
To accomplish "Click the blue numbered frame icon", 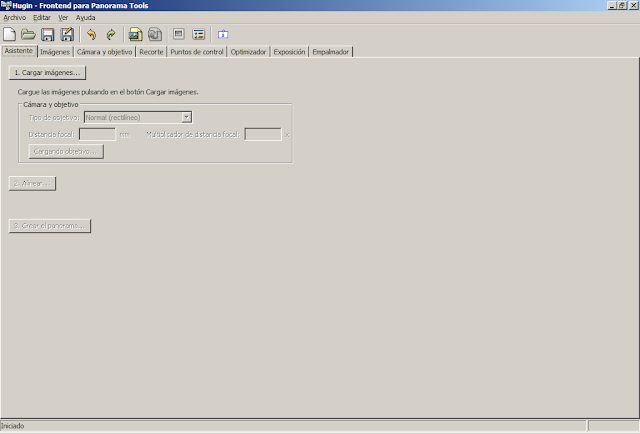I will click(223, 34).
